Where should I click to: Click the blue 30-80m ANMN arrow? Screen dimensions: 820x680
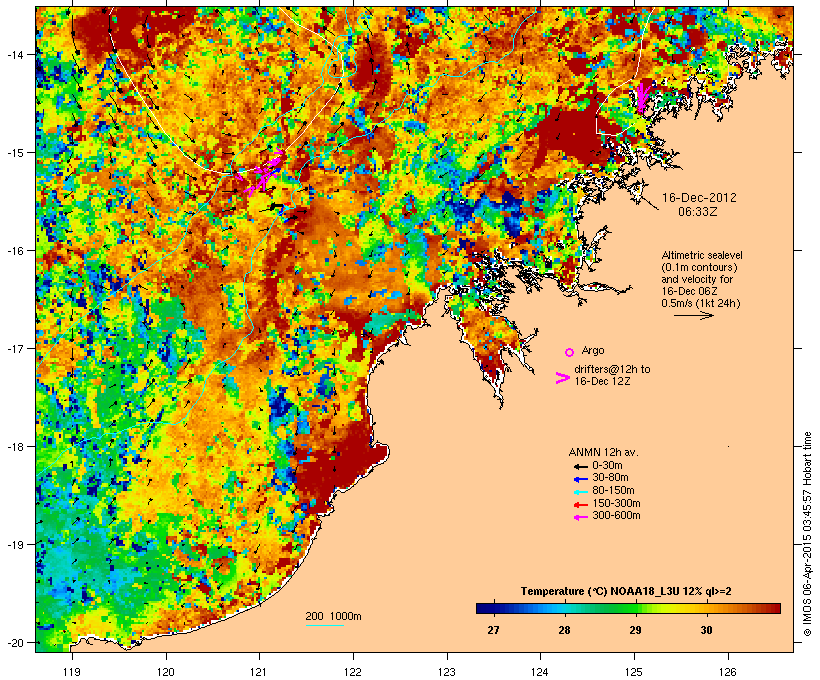[x=581, y=479]
